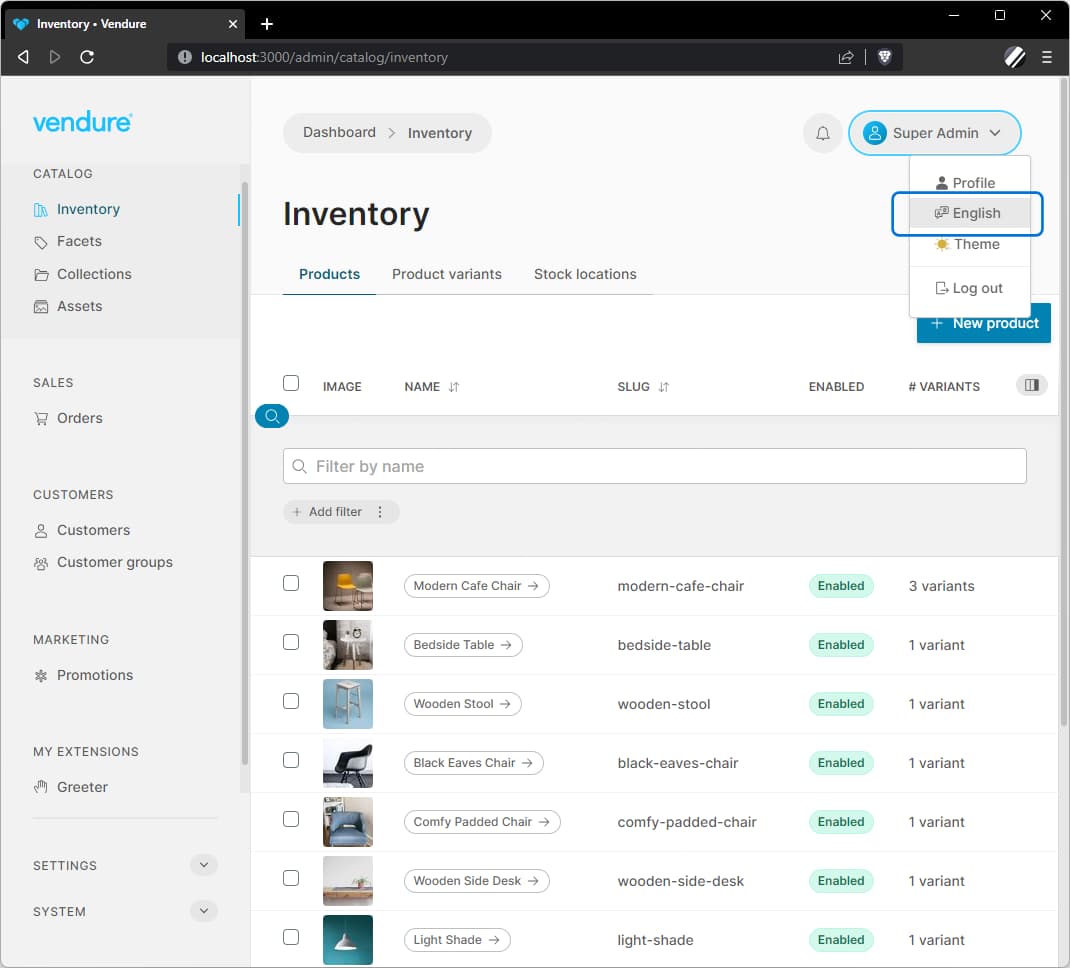Switch to the Product variants tab

pyautogui.click(x=447, y=274)
